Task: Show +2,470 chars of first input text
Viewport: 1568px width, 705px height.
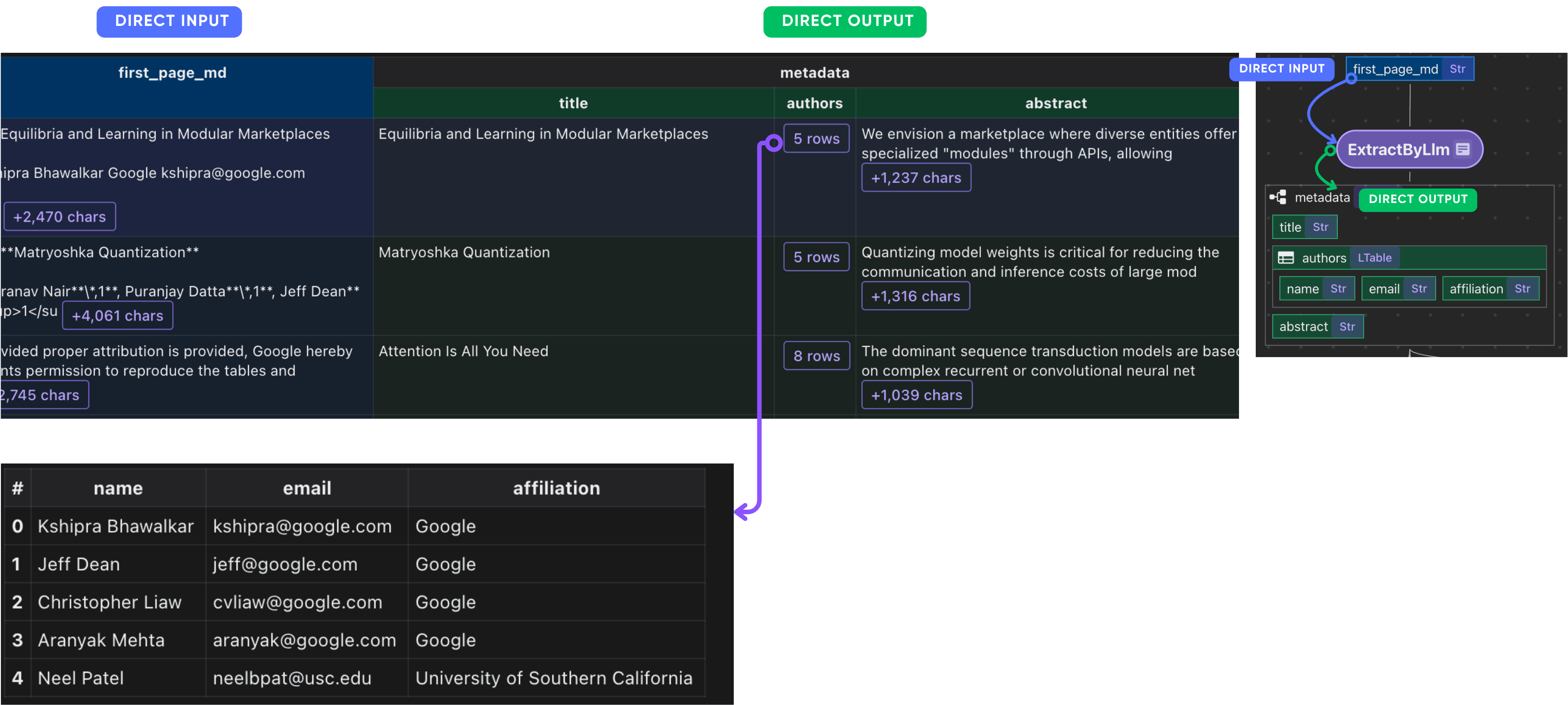Action: tap(59, 217)
